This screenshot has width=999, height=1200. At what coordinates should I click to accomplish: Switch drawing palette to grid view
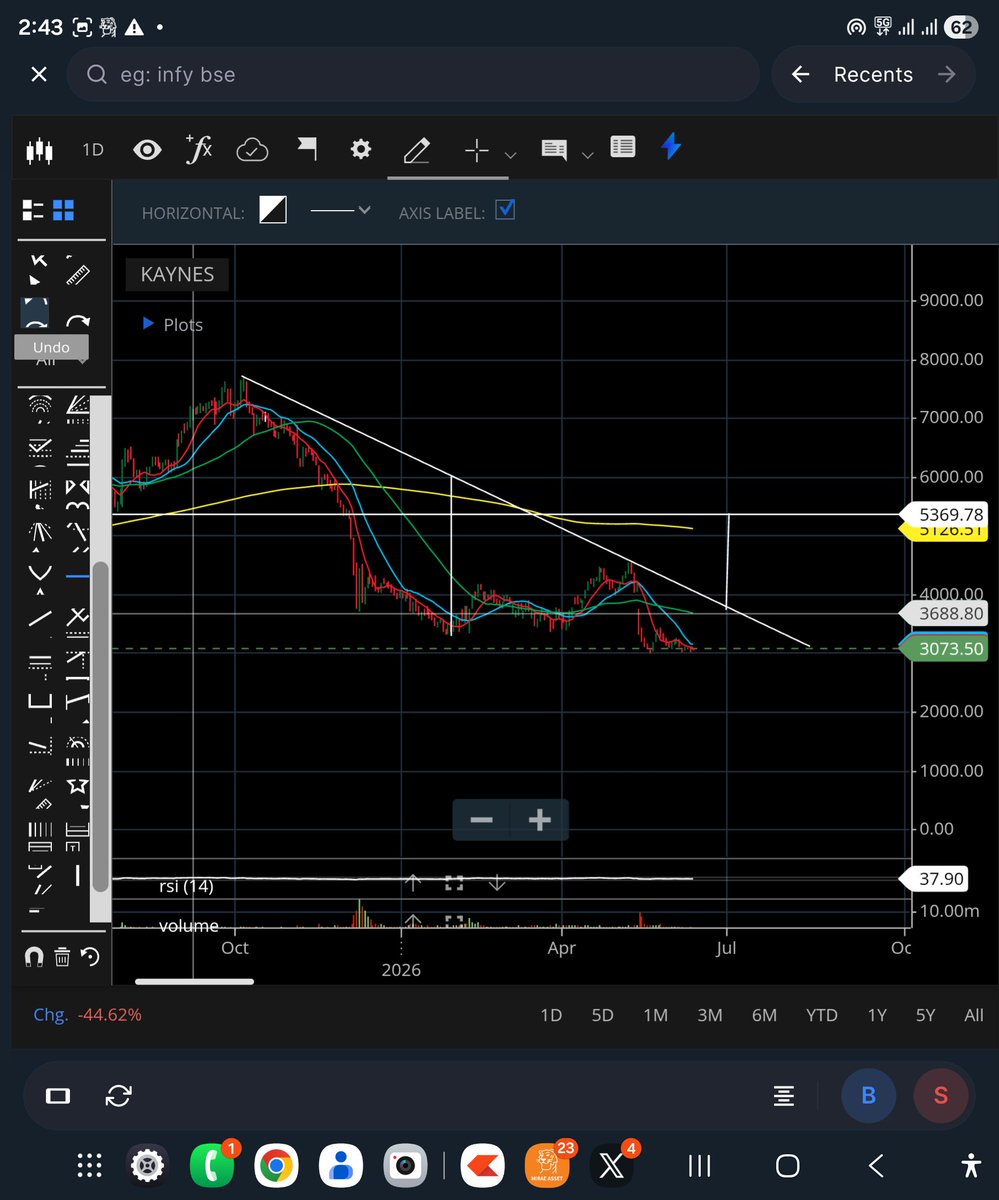(x=64, y=210)
